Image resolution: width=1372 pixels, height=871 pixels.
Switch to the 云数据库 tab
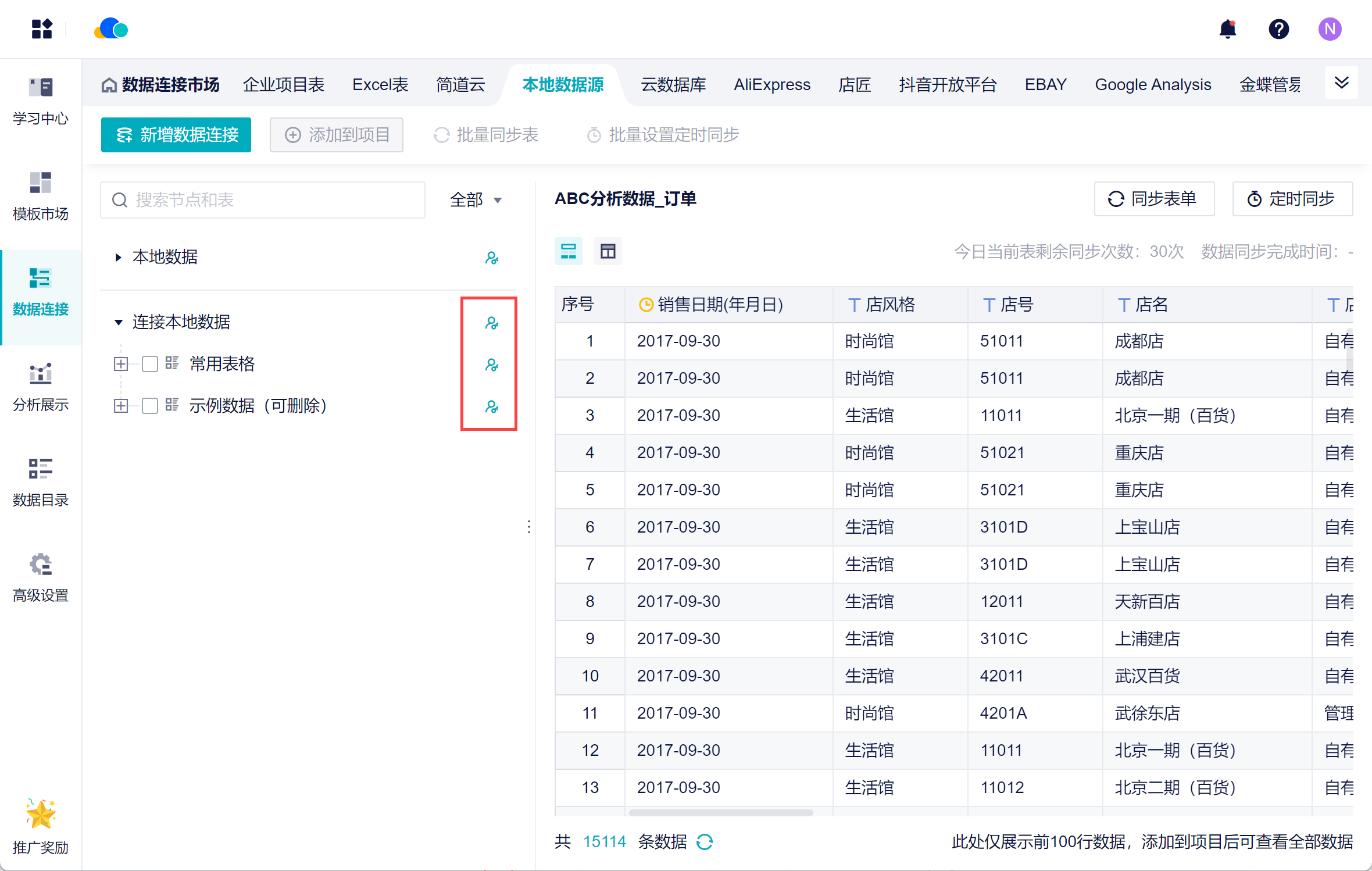coord(673,85)
